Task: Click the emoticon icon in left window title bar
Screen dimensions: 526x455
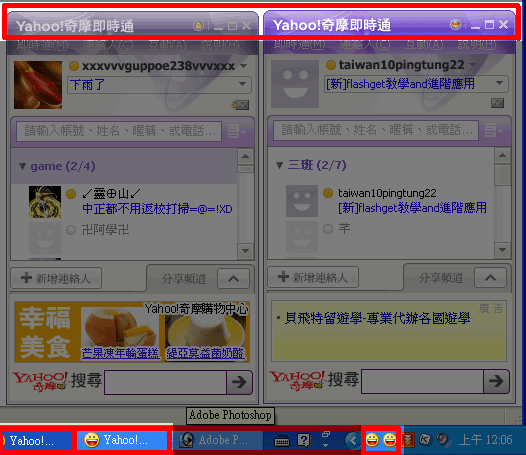Action: [198, 26]
